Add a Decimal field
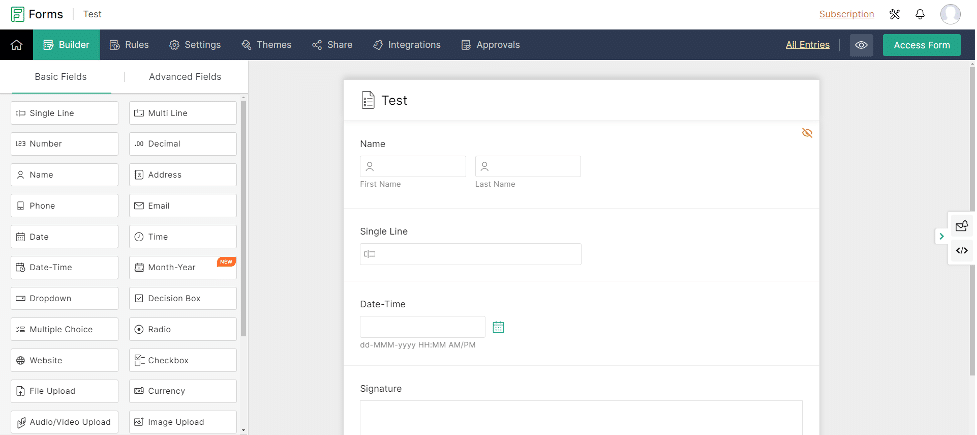977x435 pixels. coord(183,143)
